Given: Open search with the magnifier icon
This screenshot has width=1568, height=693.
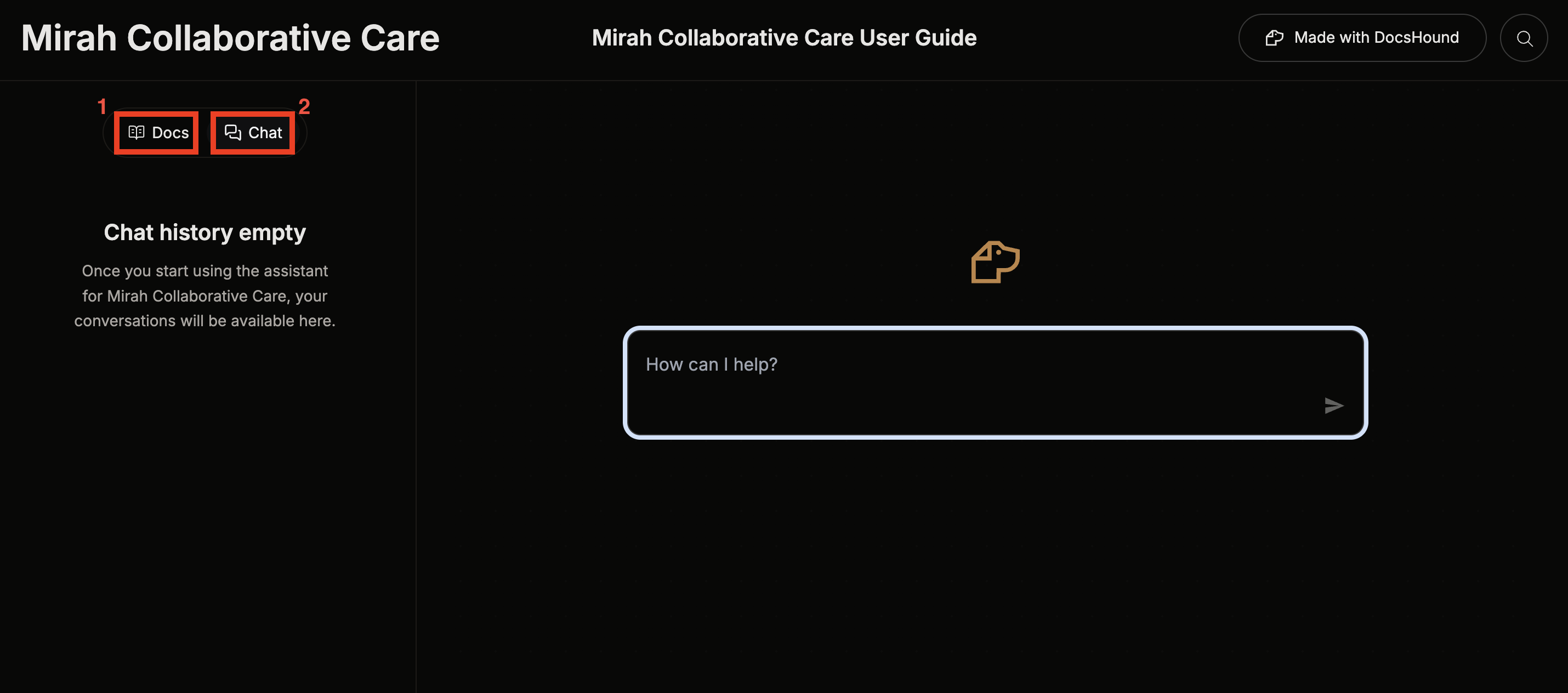Looking at the screenshot, I should 1524,38.
